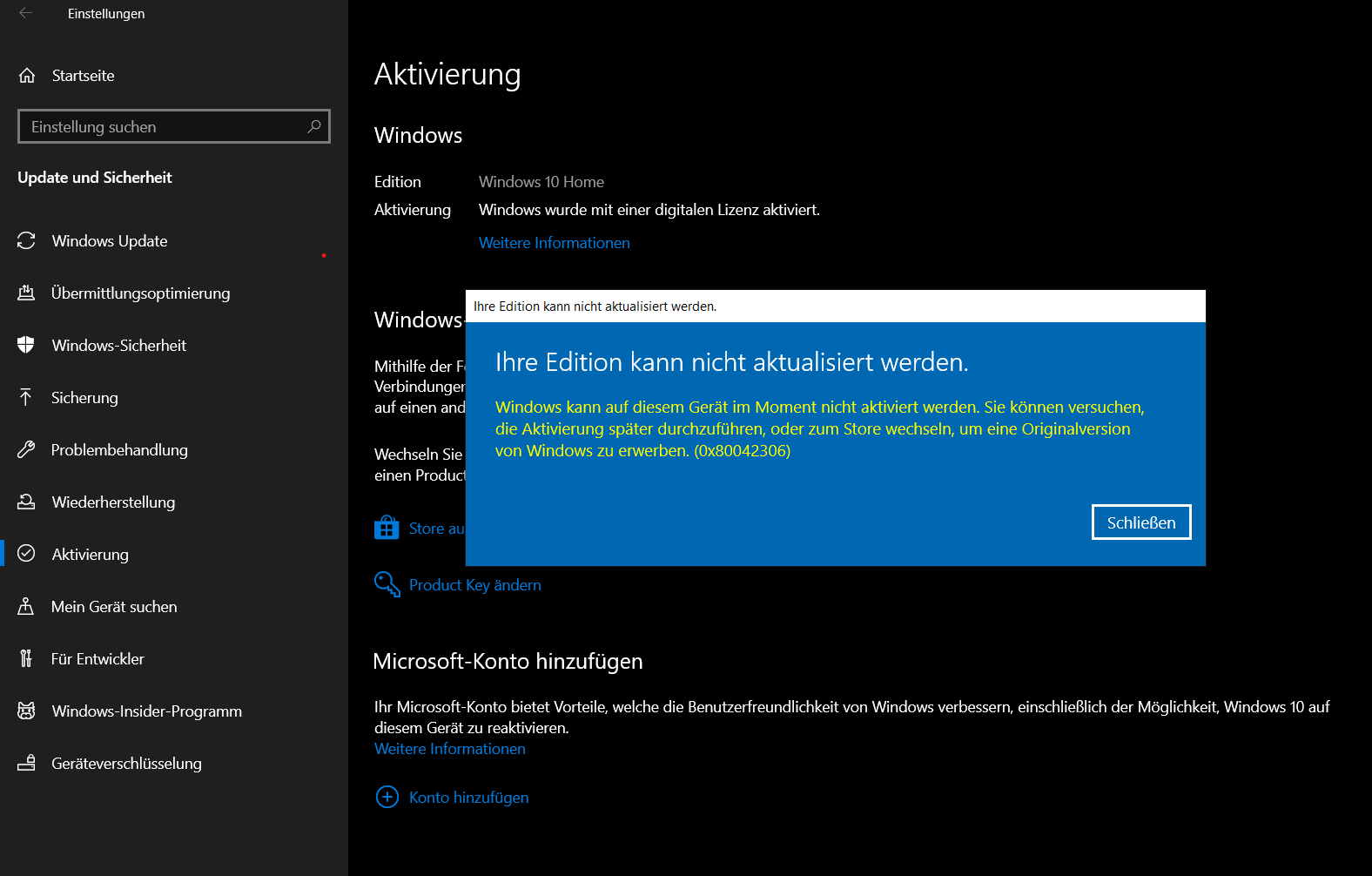1372x876 pixels.
Task: Click the partially hidden Store link text
Action: click(437, 529)
